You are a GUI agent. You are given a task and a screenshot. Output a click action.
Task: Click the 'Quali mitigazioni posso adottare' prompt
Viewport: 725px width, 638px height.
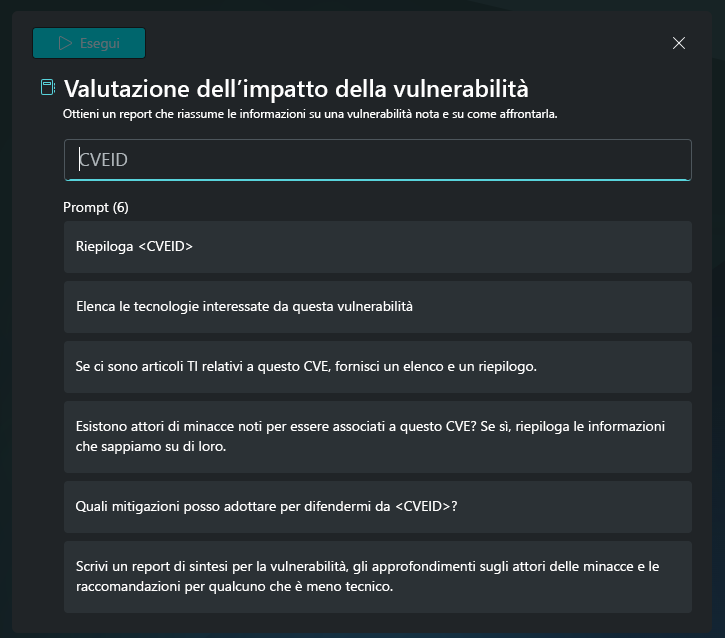pyautogui.click(x=377, y=507)
